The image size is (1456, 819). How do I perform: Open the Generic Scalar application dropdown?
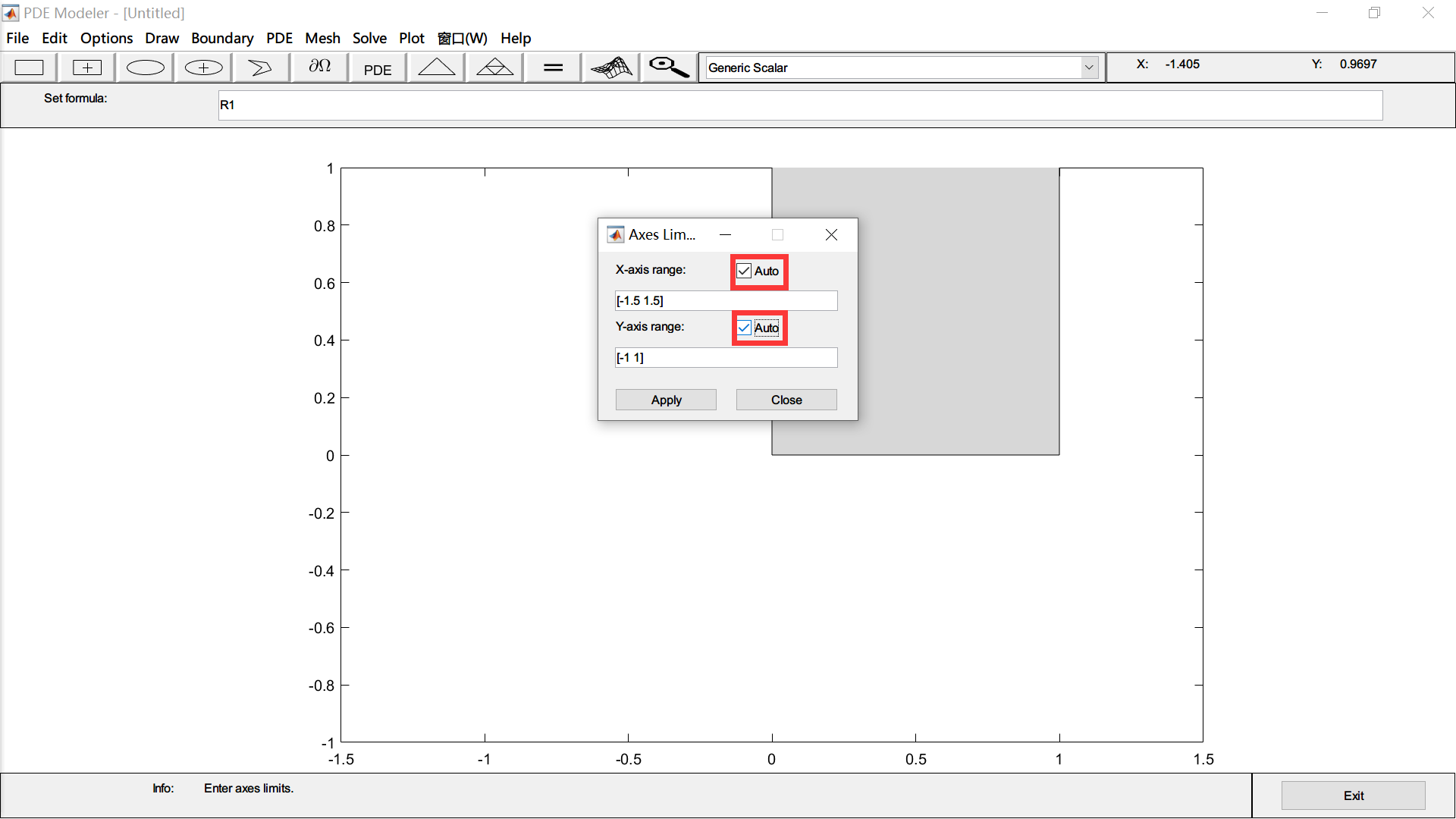pyautogui.click(x=1090, y=67)
